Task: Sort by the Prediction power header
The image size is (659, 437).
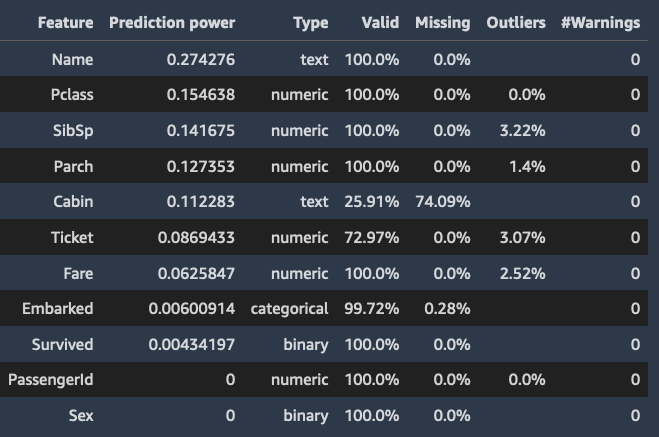Action: click(172, 22)
